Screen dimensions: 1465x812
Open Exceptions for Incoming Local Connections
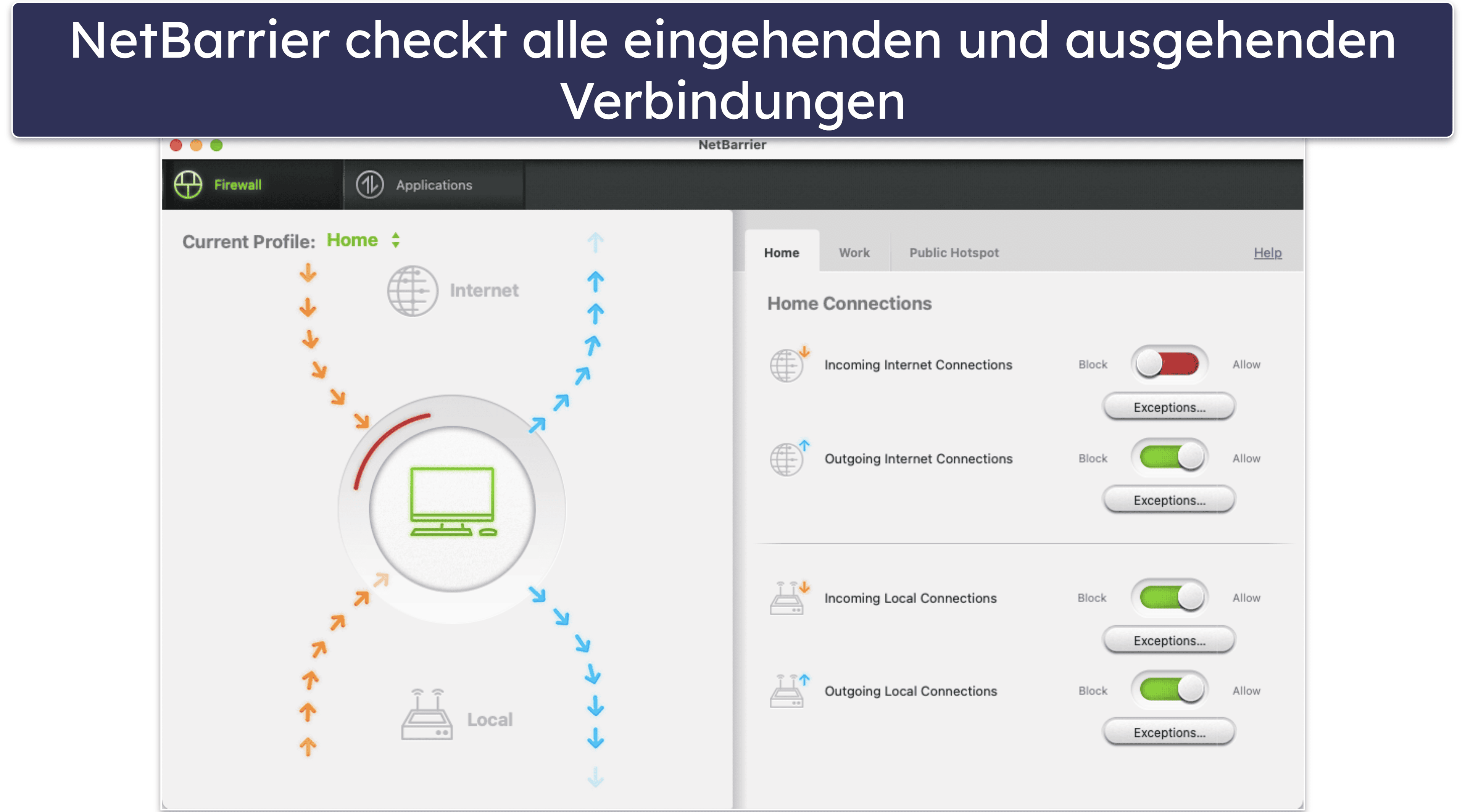point(1169,640)
